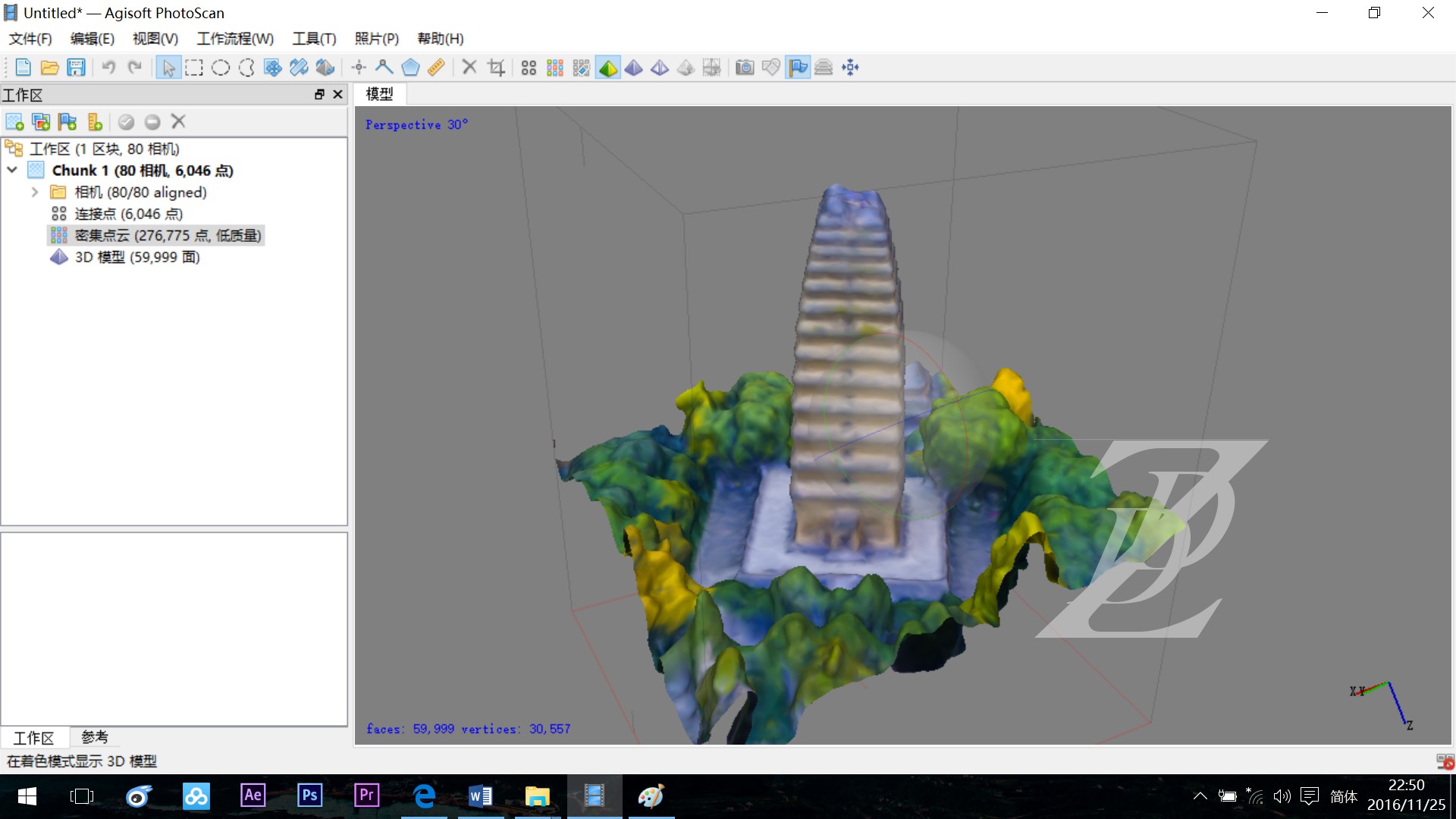Open the 工具(T) menu
The height and width of the screenshot is (819, 1456).
[315, 39]
